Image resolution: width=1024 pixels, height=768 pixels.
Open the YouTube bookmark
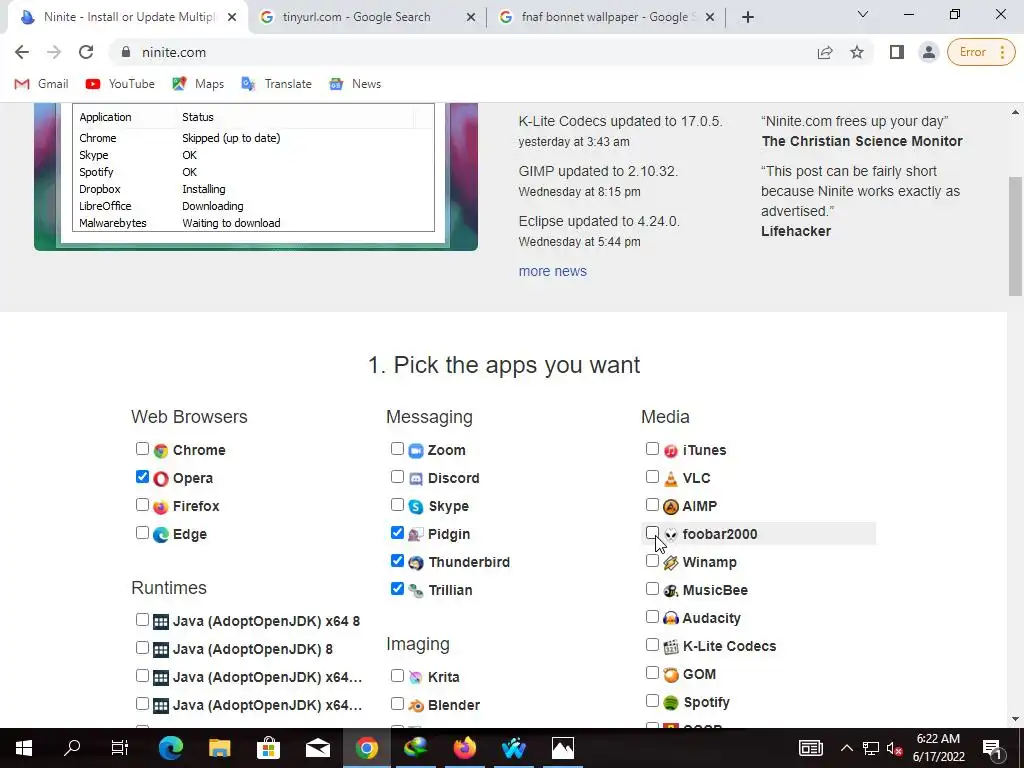tap(120, 84)
